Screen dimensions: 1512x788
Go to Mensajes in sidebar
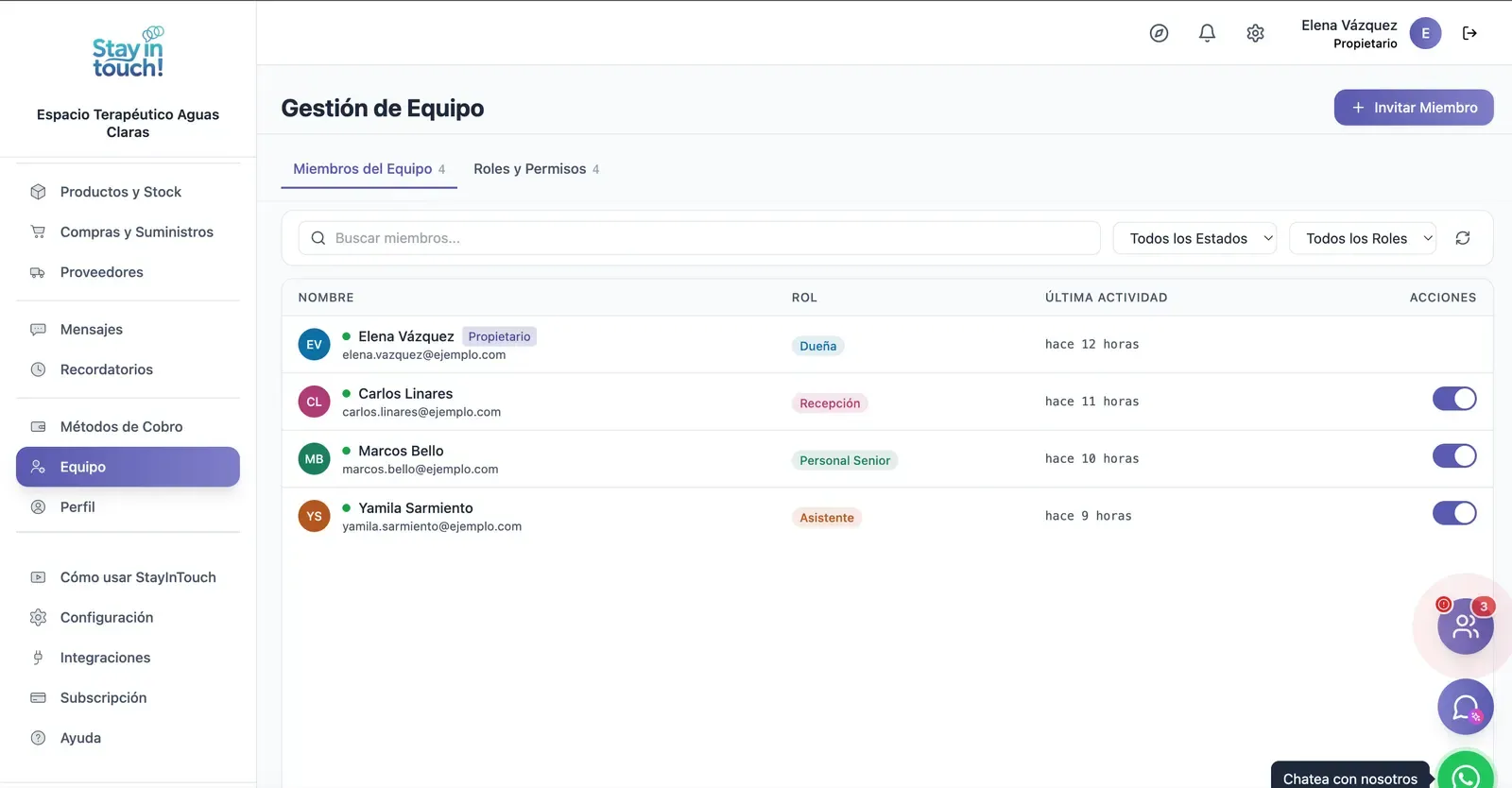[x=128, y=330]
